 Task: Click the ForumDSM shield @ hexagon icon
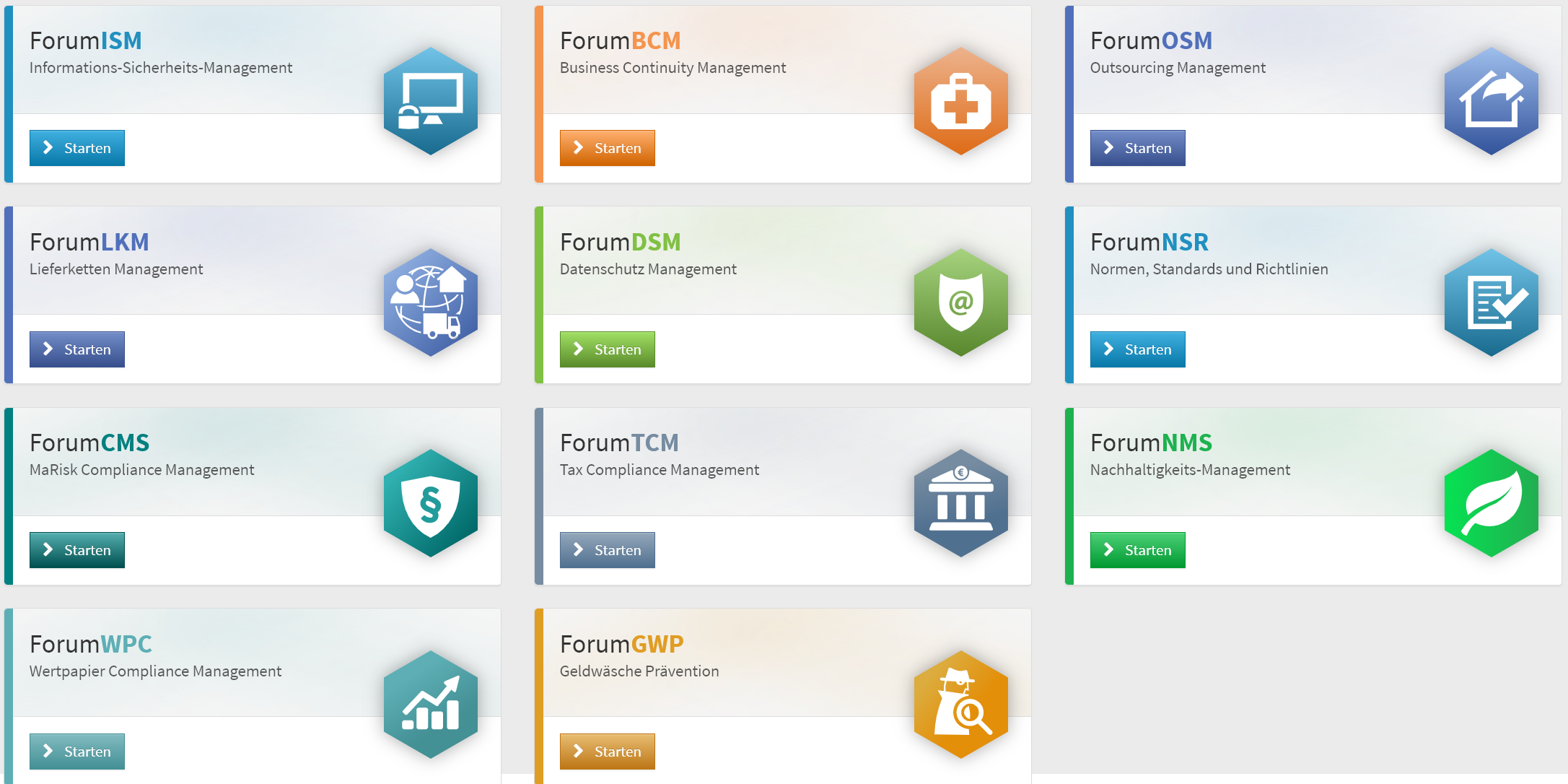960,302
